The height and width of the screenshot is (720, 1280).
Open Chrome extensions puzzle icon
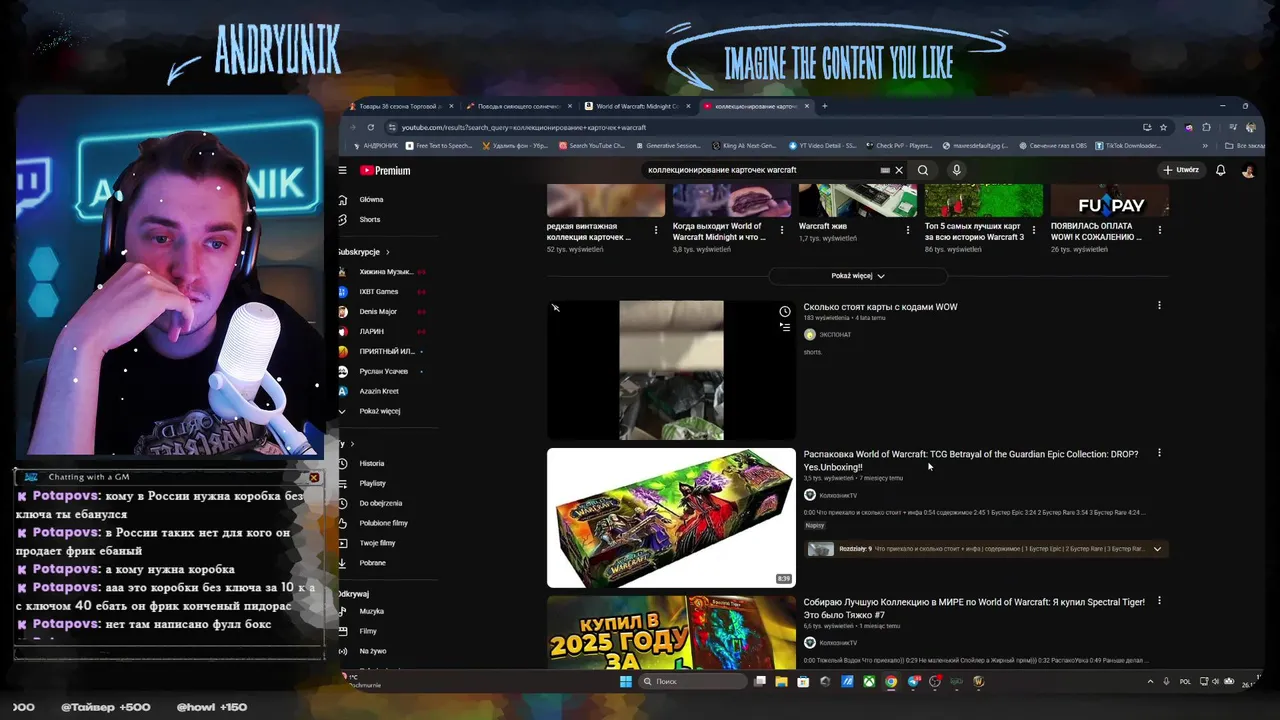point(1206,127)
